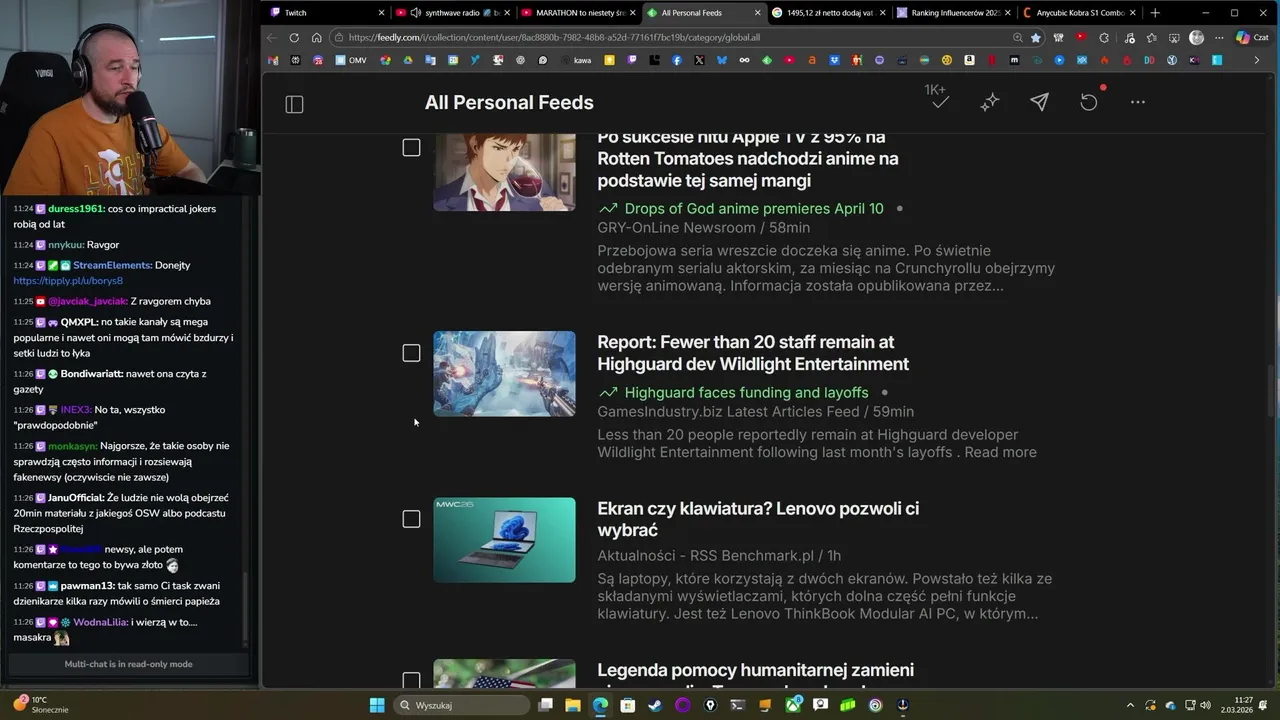Tick checkbox for Rotten Tomatoes anime article
This screenshot has height=720, width=1280.
click(x=411, y=148)
